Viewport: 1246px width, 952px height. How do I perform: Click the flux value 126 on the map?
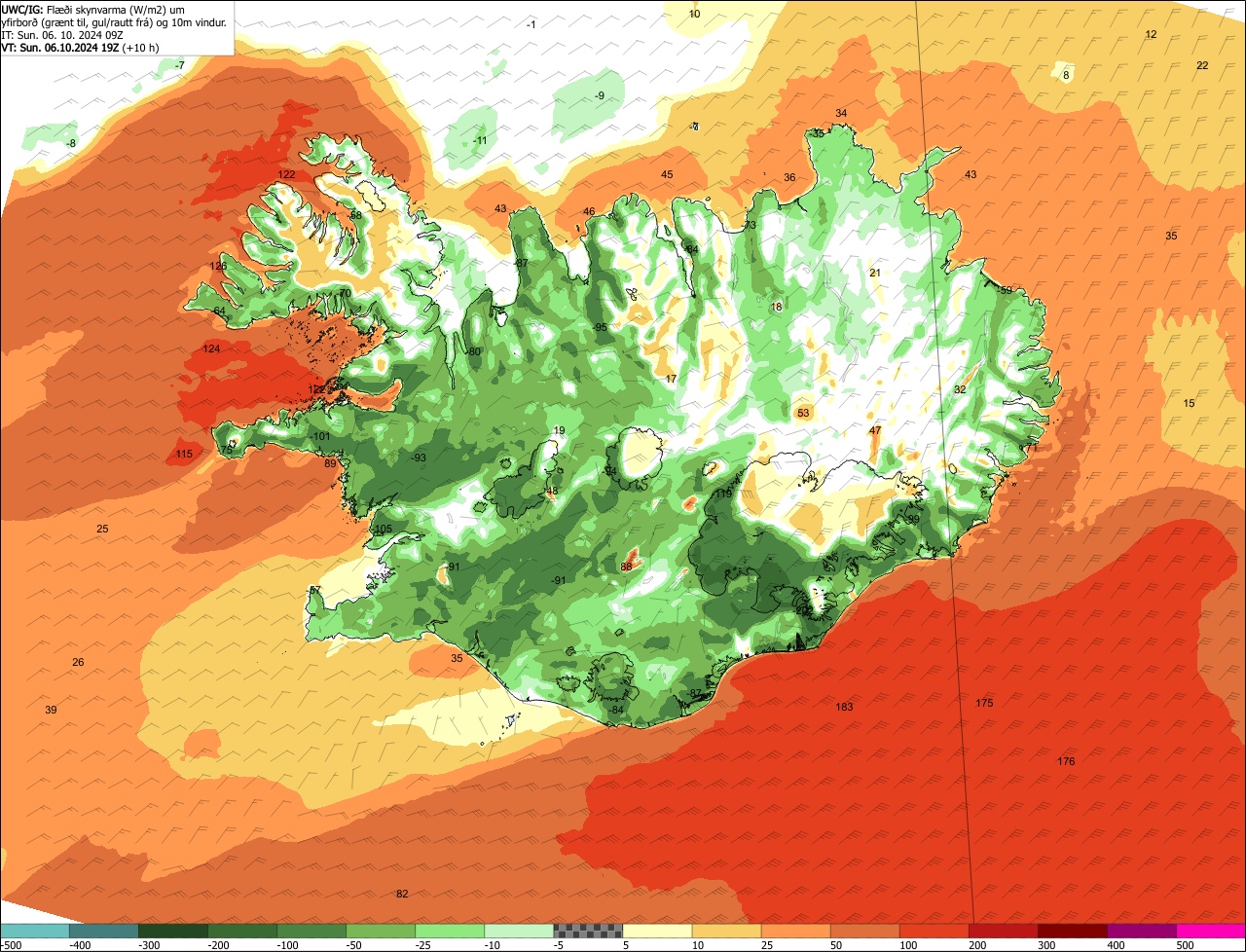point(218,266)
